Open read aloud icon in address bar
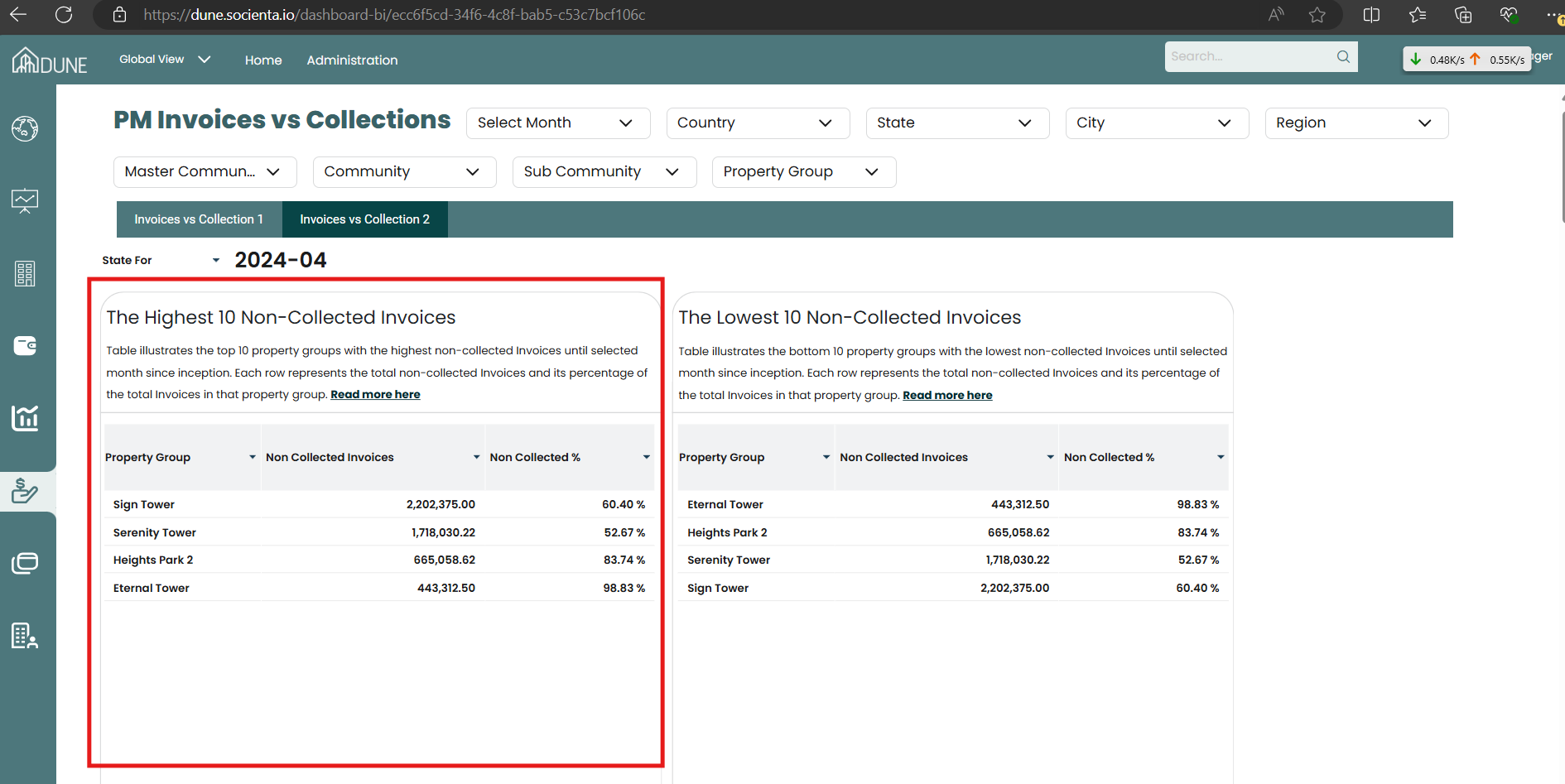Viewport: 1565px width, 784px height. [x=1276, y=15]
